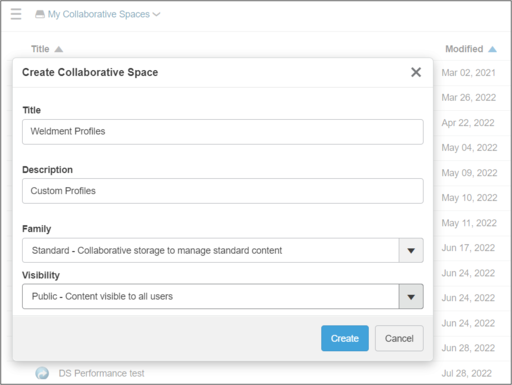The height and width of the screenshot is (385, 512).
Task: Sort by Title column arrow
Action: 59,49
